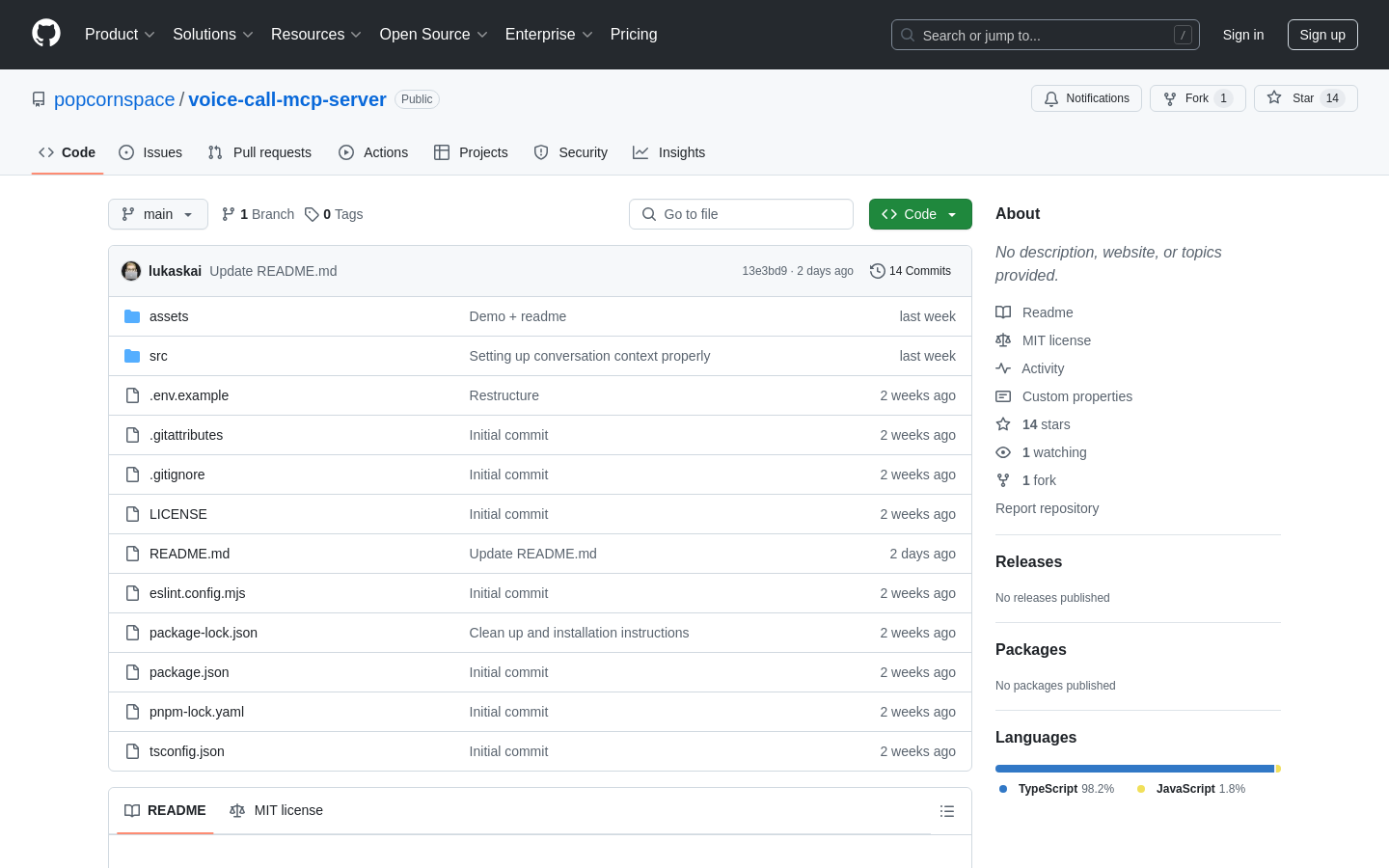This screenshot has height=868, width=1389.
Task: Open the green Code dropdown button
Action: 920,214
